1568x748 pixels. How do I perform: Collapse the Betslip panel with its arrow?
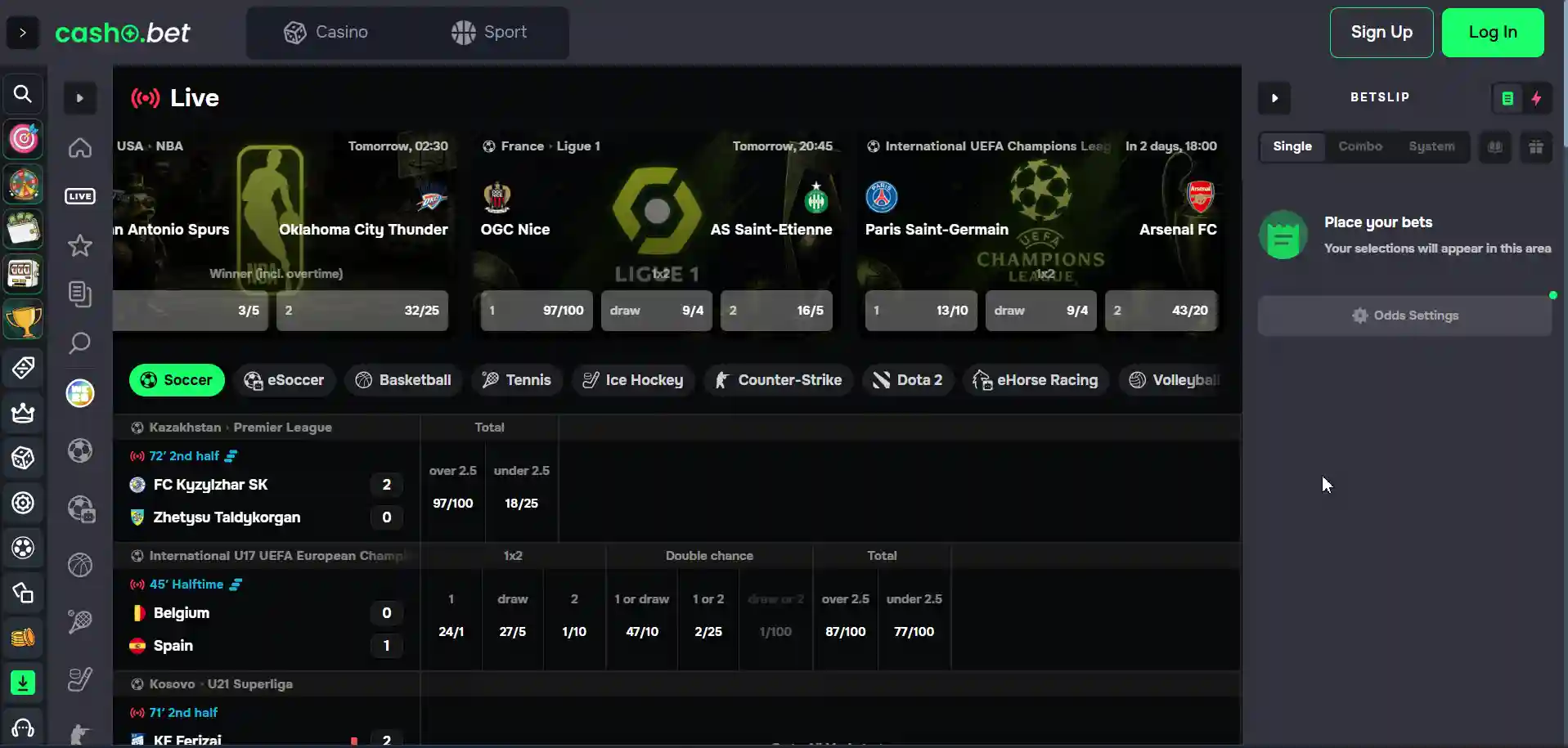point(1274,98)
